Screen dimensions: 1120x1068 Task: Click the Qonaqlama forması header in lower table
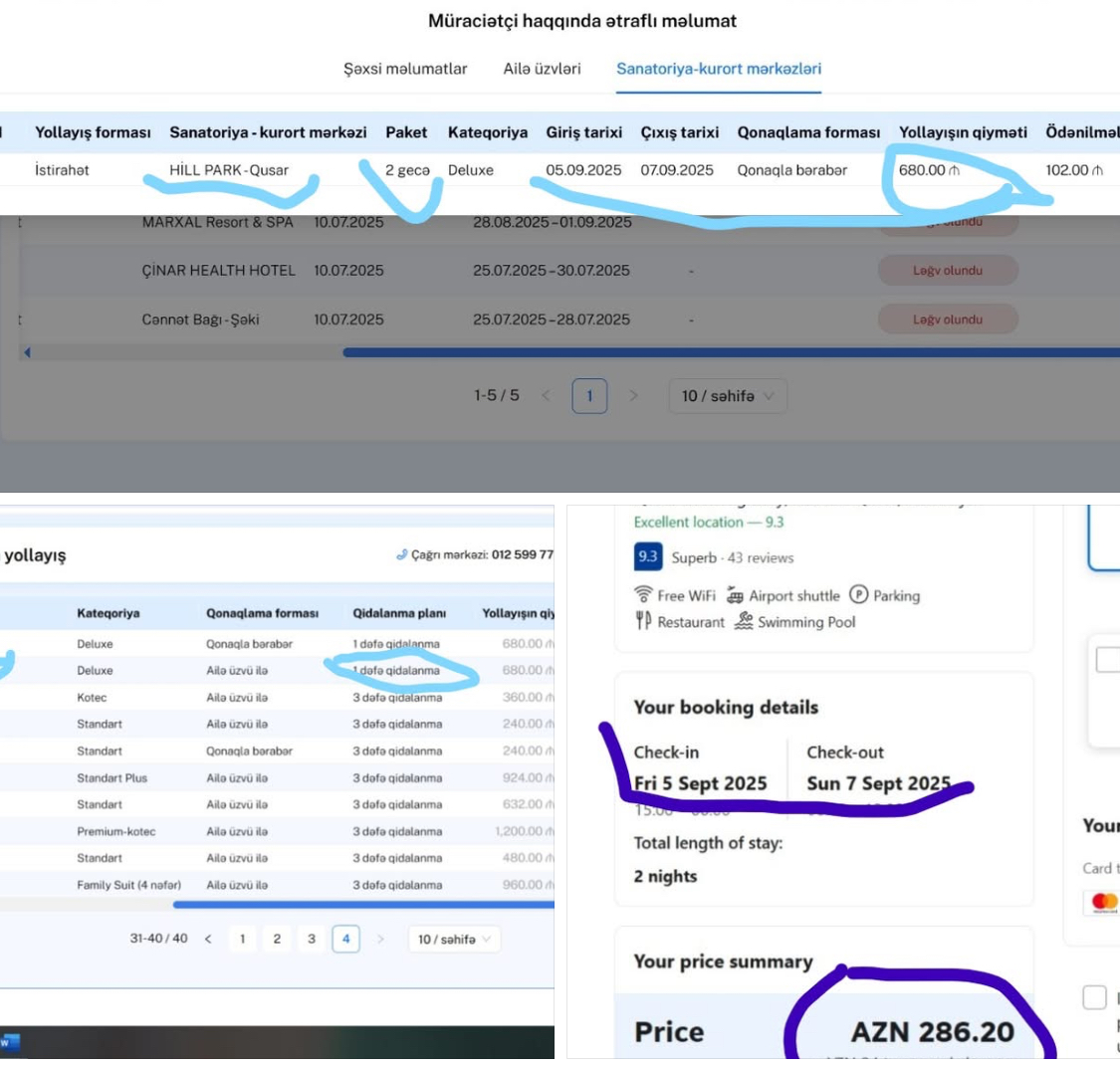262,613
